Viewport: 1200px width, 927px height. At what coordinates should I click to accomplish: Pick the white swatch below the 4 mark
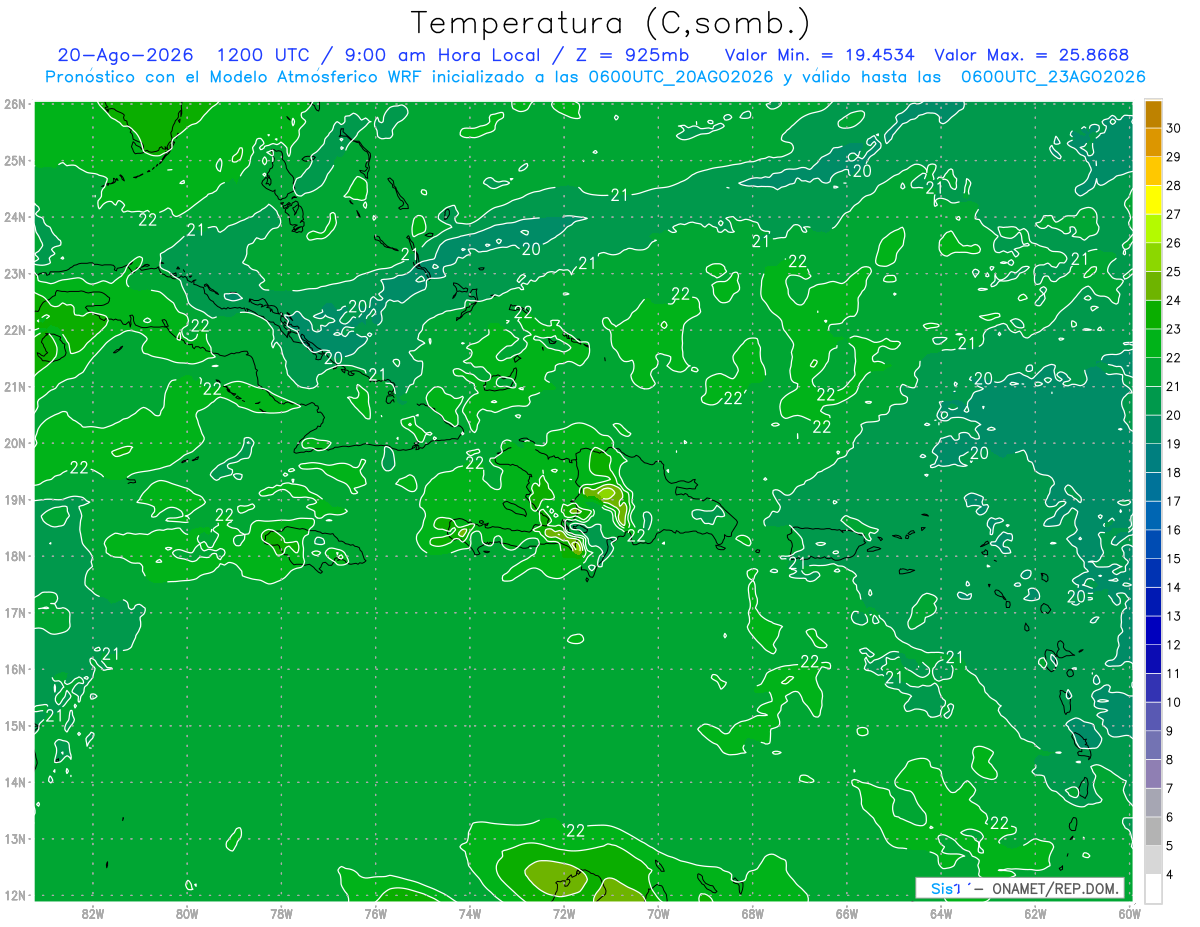(x=1153, y=888)
